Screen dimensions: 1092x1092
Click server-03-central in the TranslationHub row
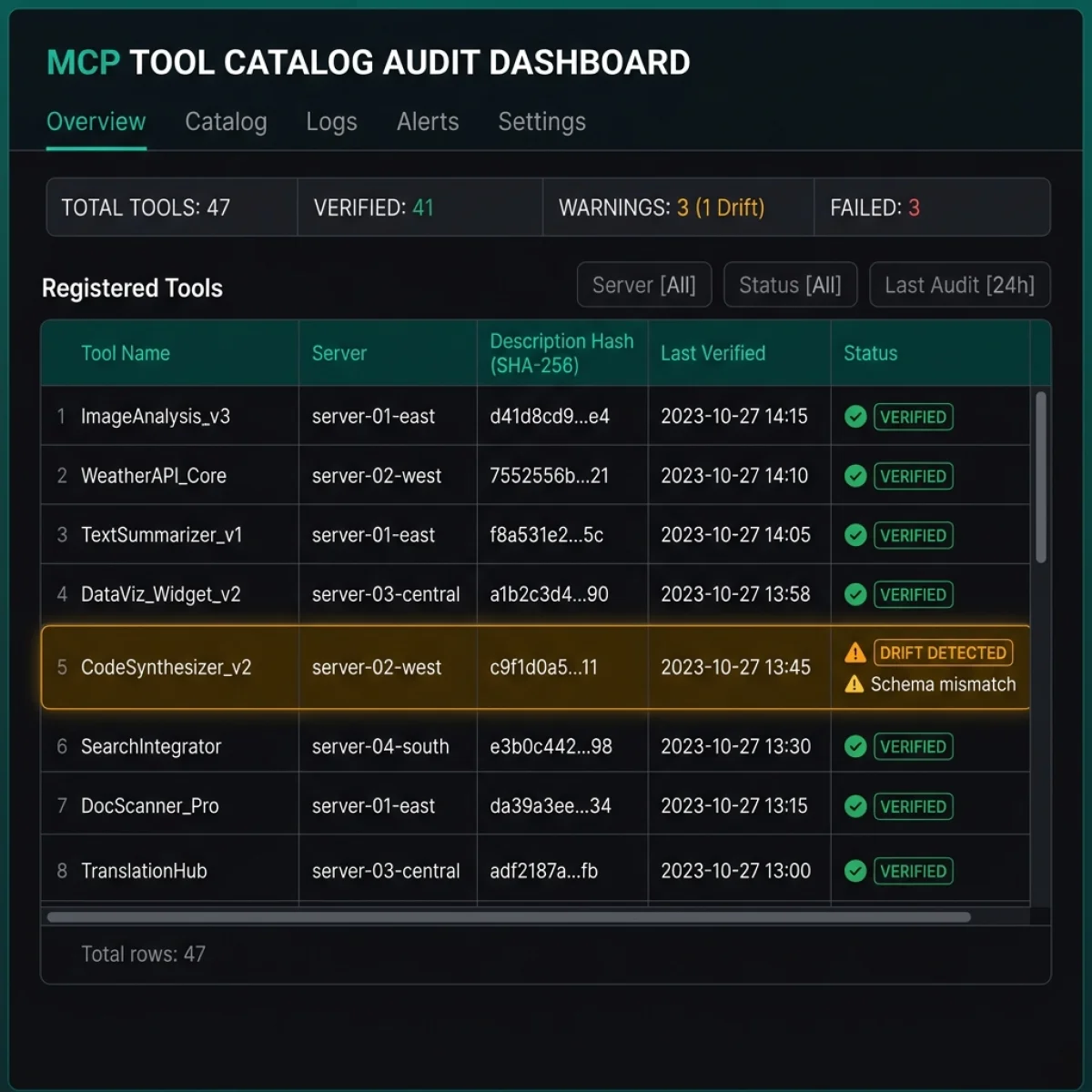pos(386,871)
